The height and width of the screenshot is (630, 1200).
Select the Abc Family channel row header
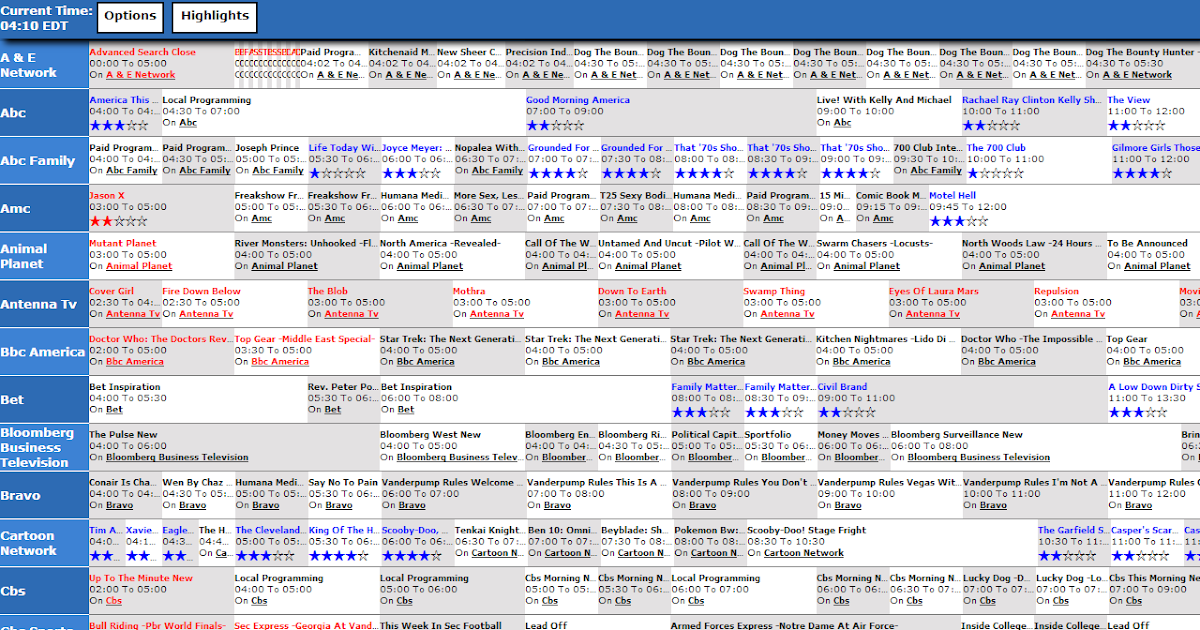[43, 161]
